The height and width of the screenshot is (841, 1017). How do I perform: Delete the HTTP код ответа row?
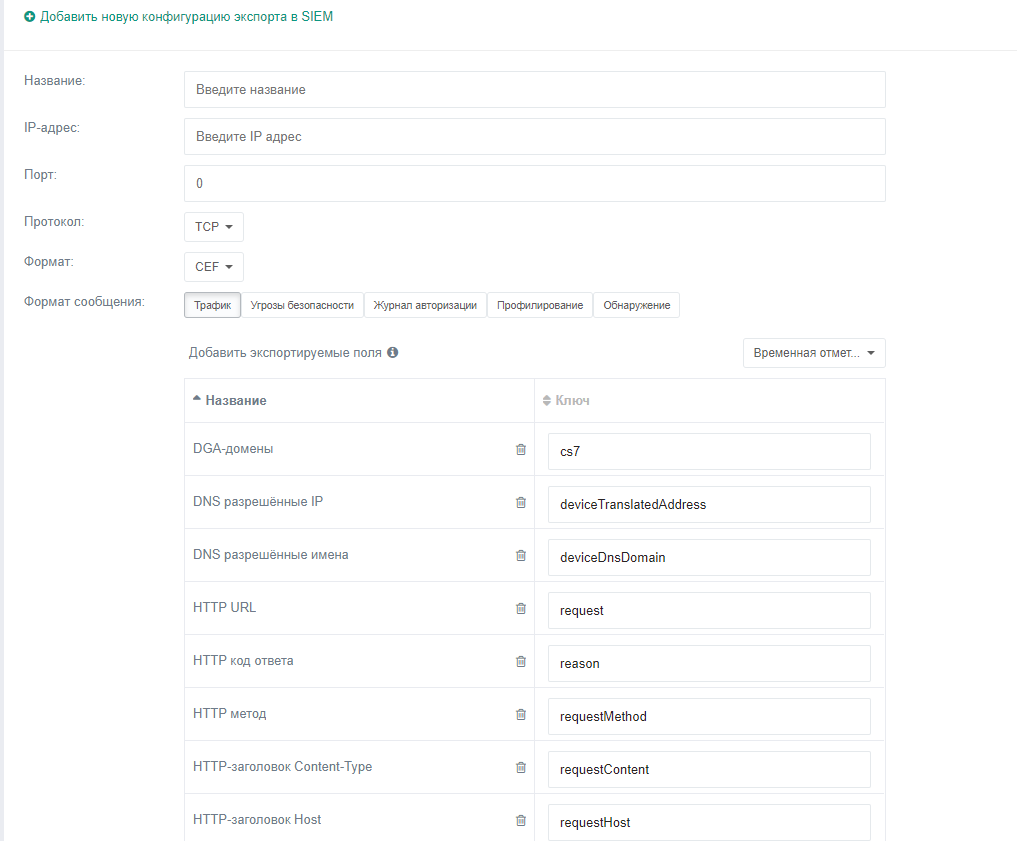520,662
